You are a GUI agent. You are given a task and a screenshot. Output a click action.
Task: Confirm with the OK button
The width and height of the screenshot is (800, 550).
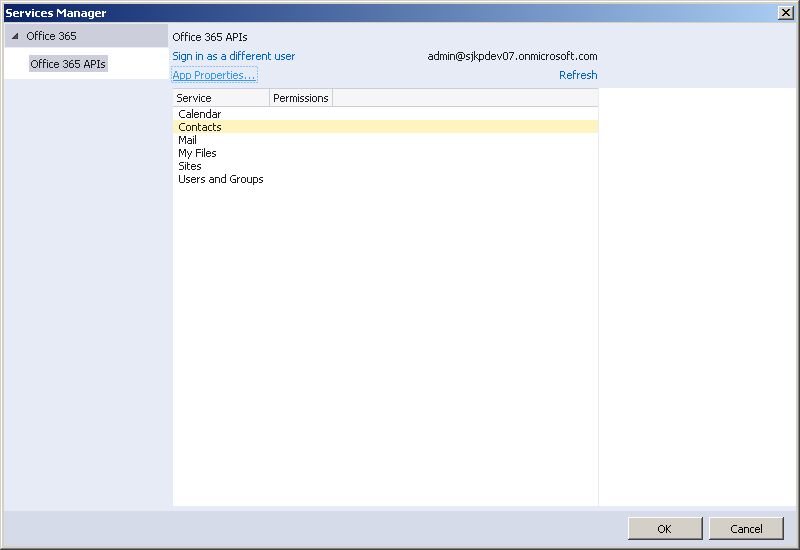pyautogui.click(x=664, y=529)
